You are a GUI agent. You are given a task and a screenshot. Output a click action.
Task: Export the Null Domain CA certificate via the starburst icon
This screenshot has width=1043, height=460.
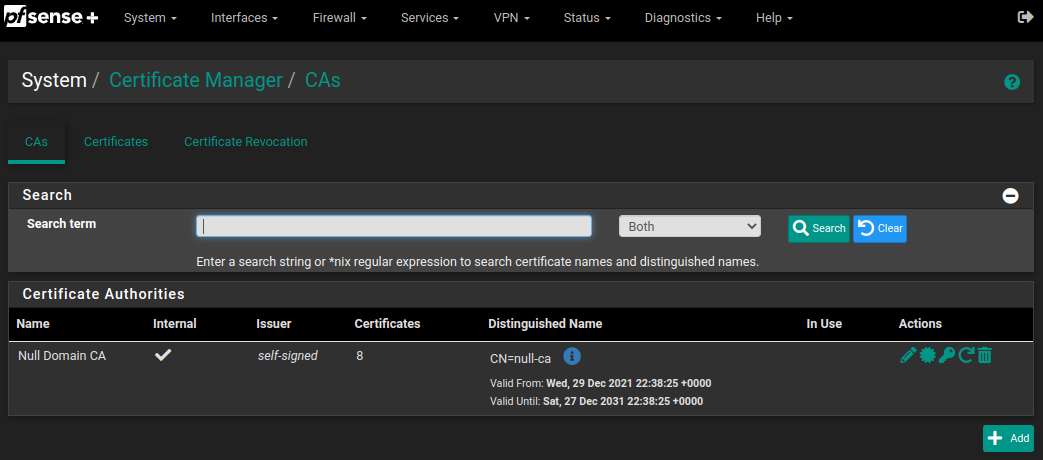927,356
